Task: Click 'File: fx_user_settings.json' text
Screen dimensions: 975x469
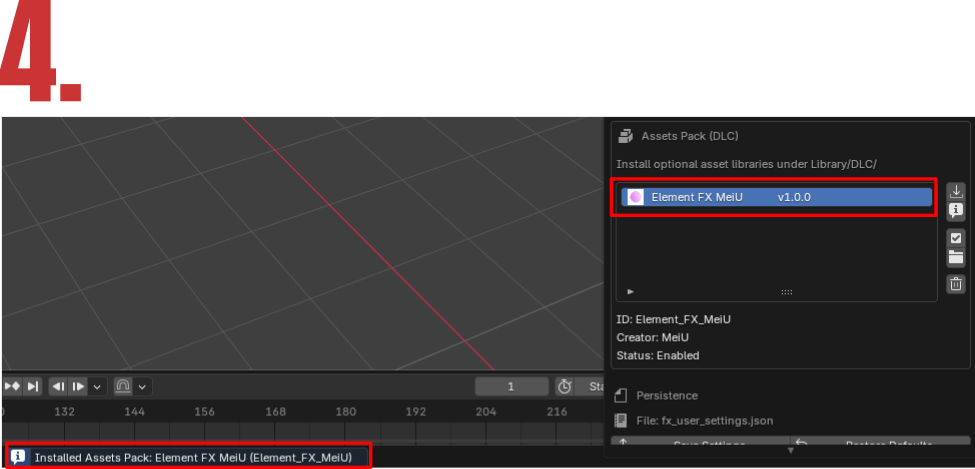Action: pyautogui.click(x=705, y=421)
